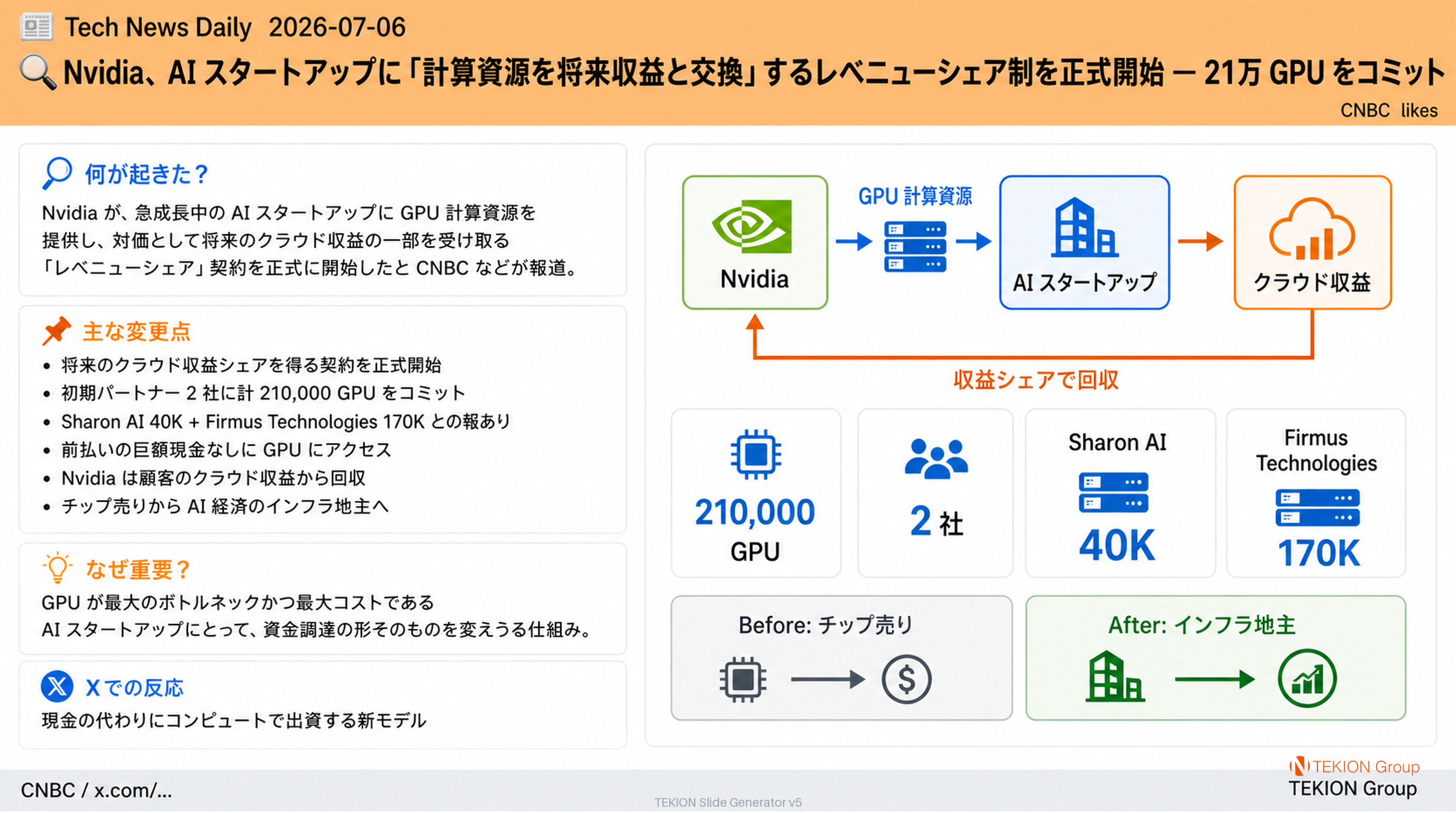This screenshot has height=813, width=1456.
Task: Click the bullet about 210,000 GPU をコミット
Action: [263, 393]
